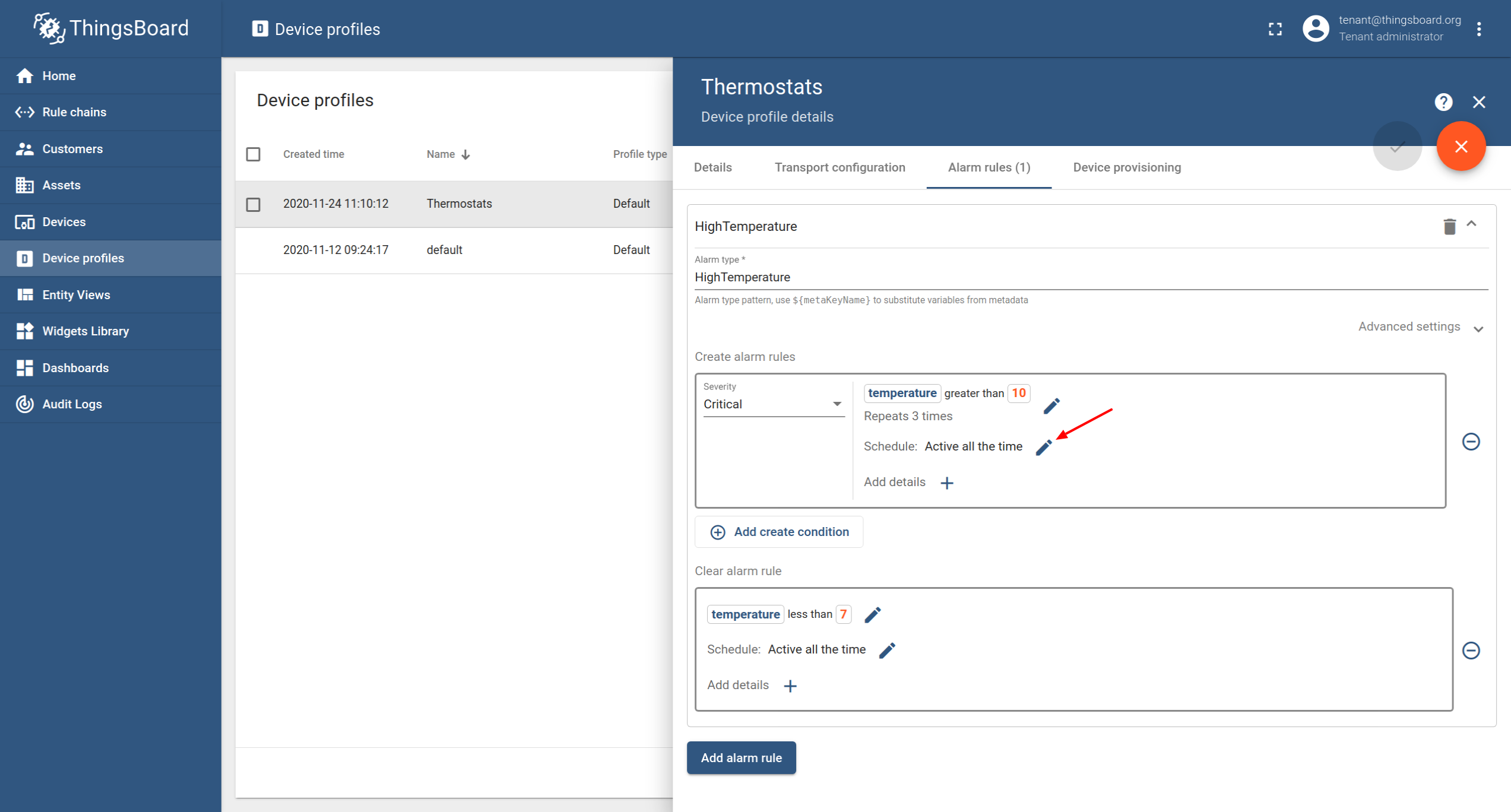Image resolution: width=1511 pixels, height=812 pixels.
Task: Select Device profiles in the sidebar
Action: tap(110, 258)
